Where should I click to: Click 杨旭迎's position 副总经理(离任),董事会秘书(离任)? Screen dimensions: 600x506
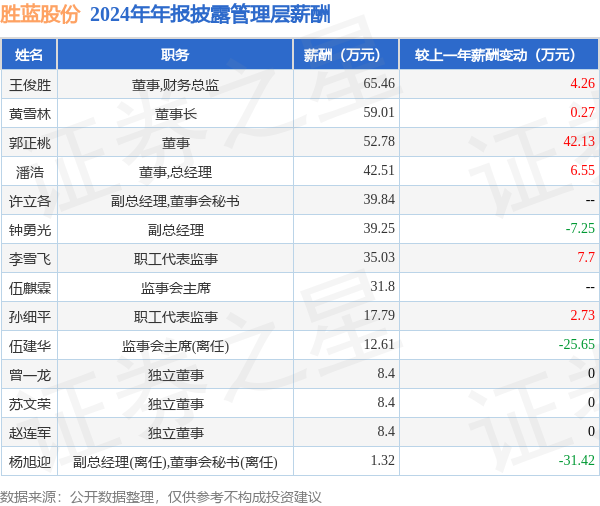(x=175, y=462)
